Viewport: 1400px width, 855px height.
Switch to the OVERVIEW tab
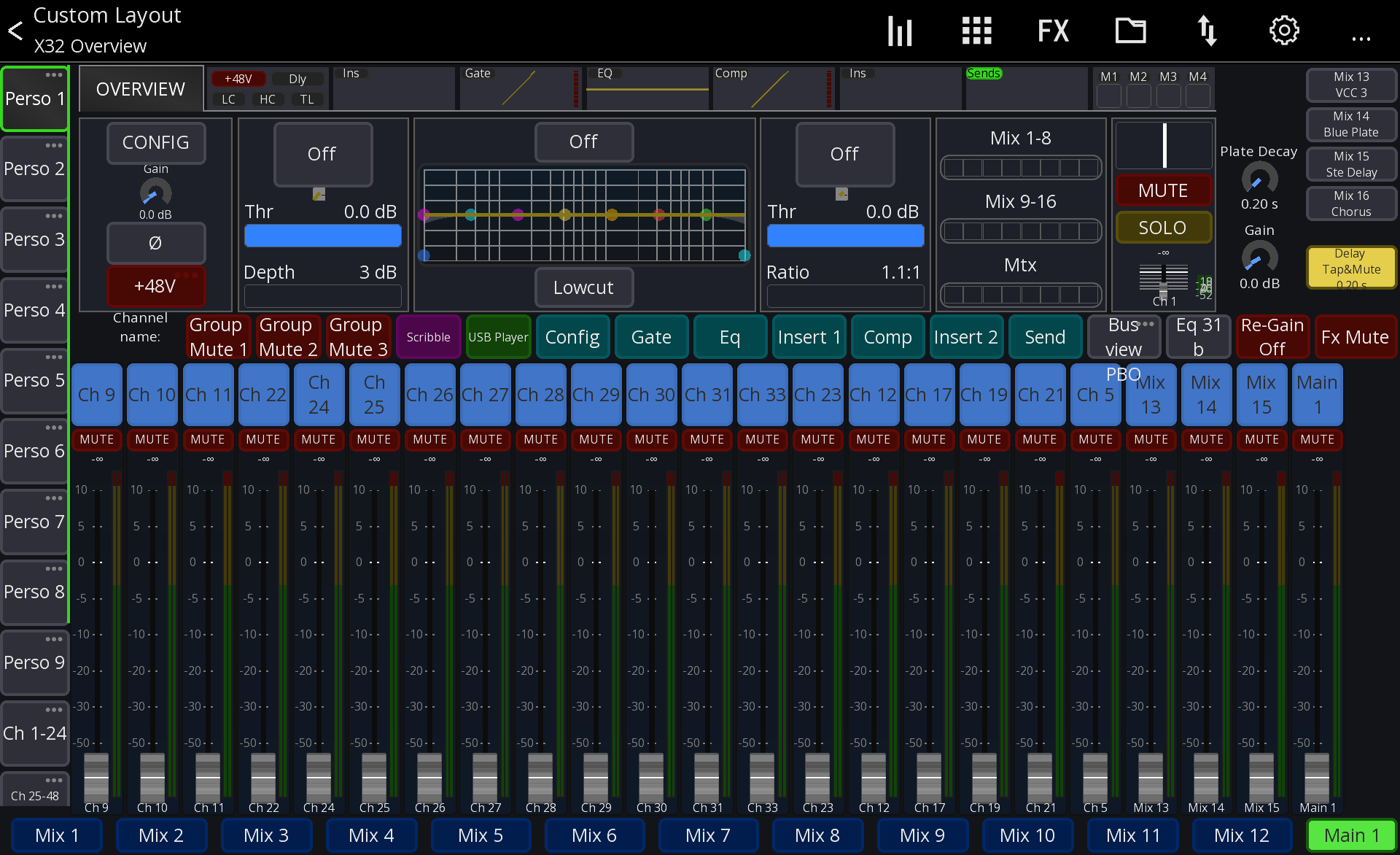(x=141, y=89)
